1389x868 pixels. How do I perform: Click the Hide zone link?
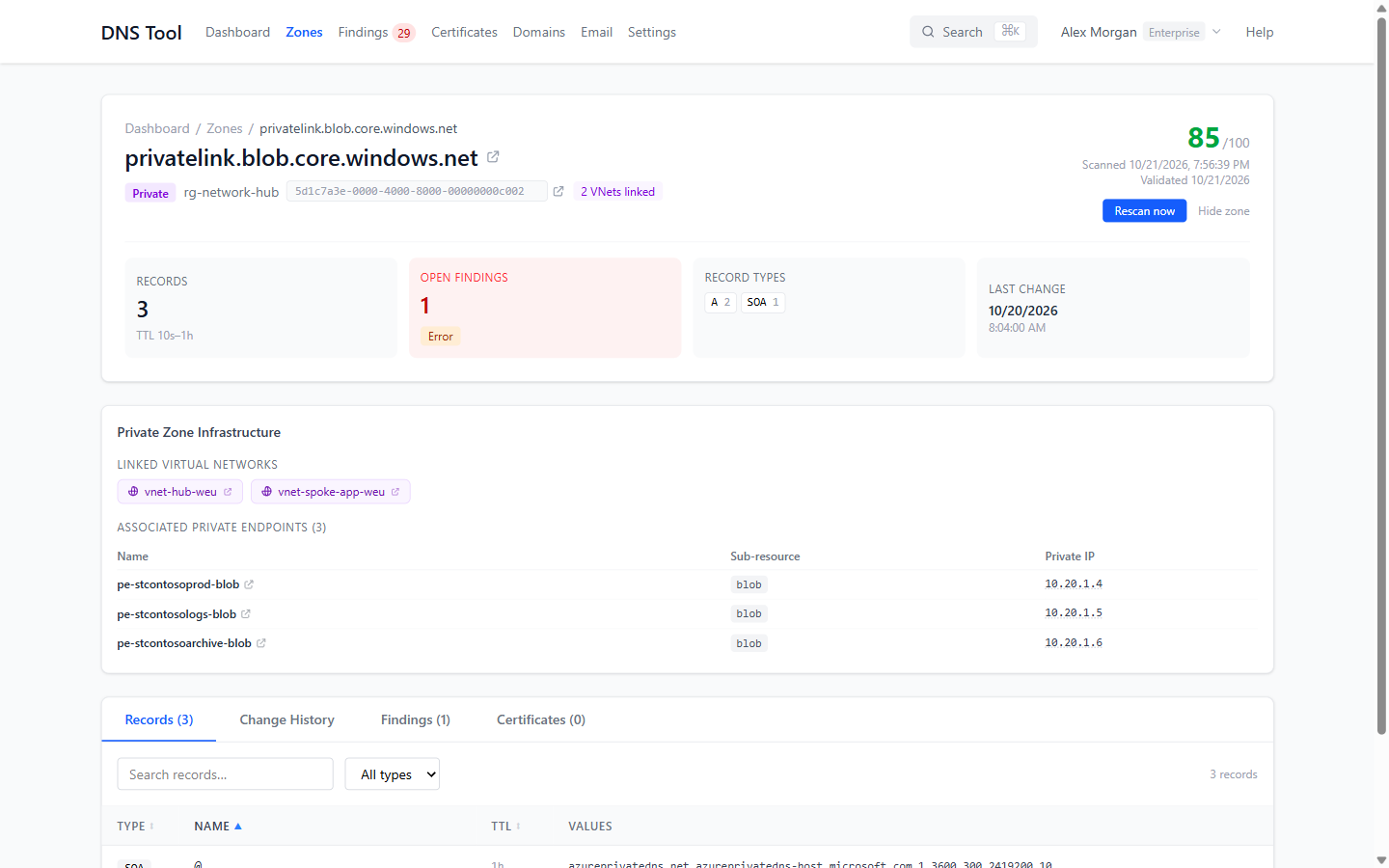[1223, 211]
